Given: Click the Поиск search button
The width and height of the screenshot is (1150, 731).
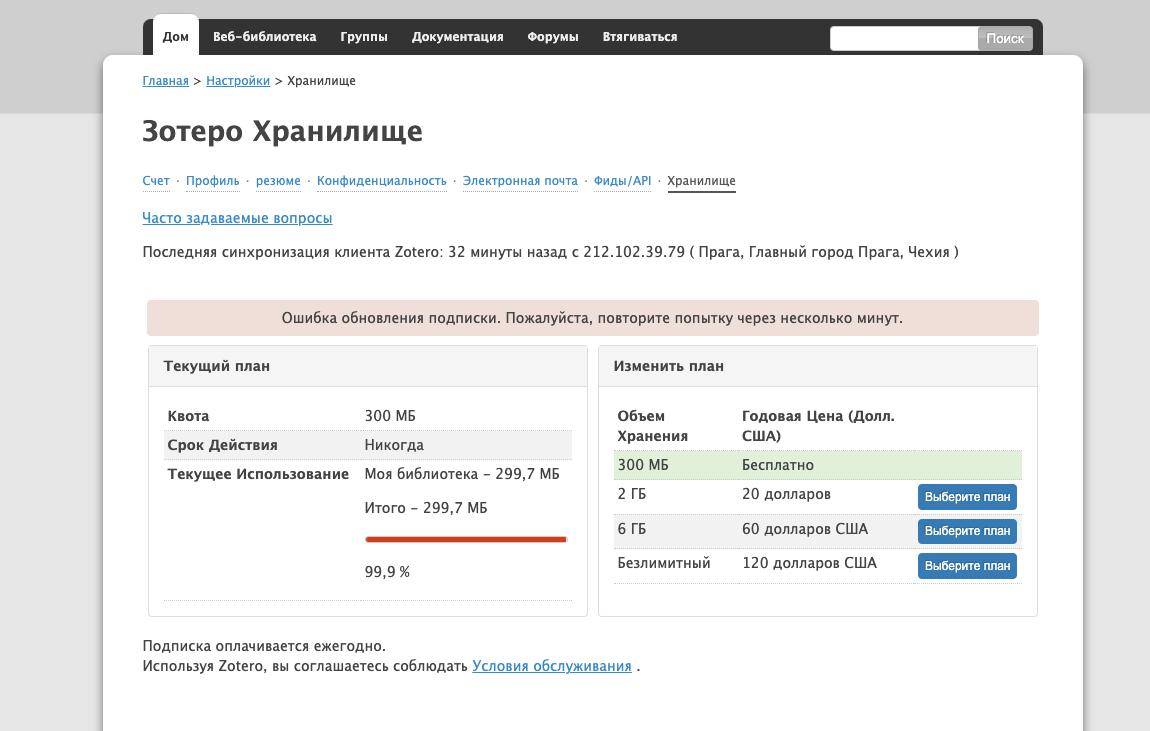Looking at the screenshot, I should (x=1005, y=38).
